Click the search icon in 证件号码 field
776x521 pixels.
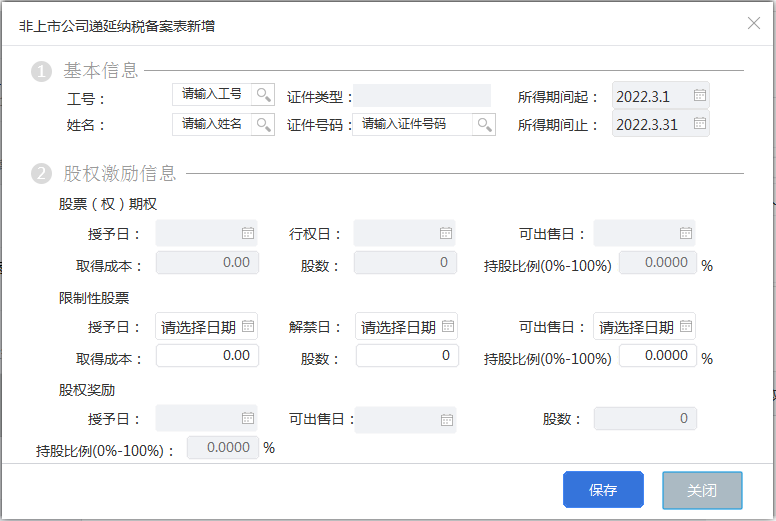484,124
